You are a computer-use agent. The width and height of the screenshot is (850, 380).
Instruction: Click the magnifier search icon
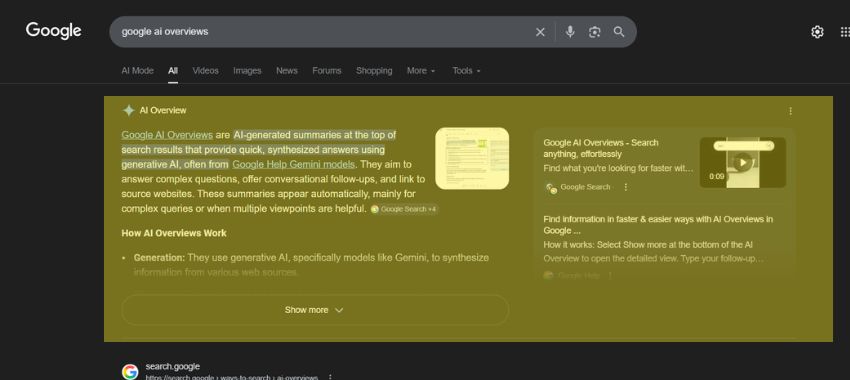click(x=619, y=32)
